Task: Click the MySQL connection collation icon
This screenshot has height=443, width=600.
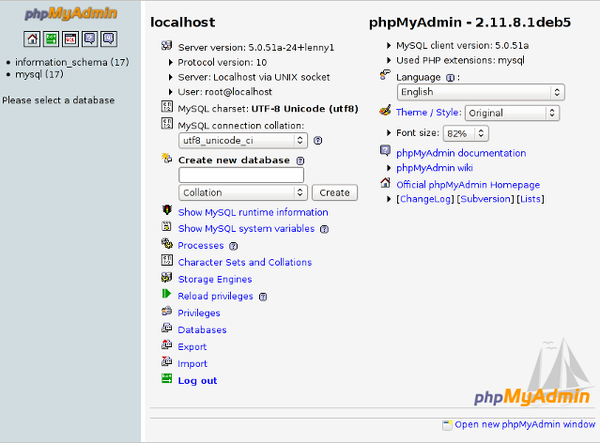Action: pos(167,124)
